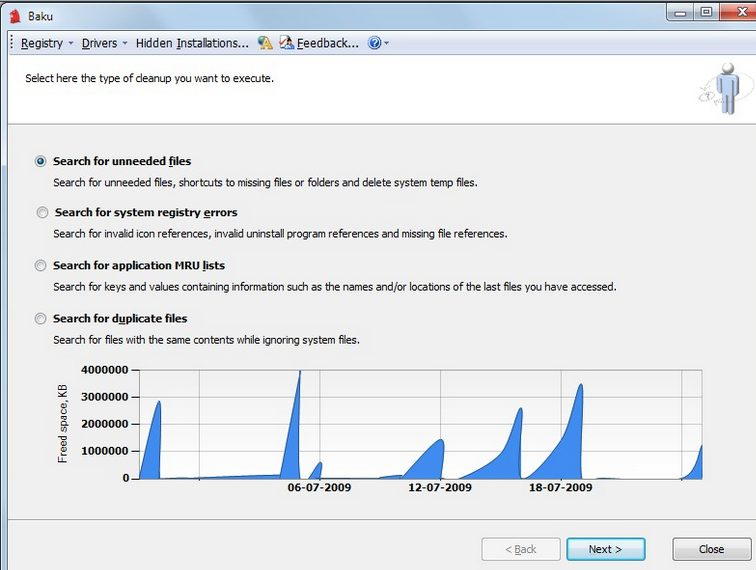Viewport: 756px width, 570px height.
Task: Click the Feedback pencil icon
Action: click(x=286, y=43)
